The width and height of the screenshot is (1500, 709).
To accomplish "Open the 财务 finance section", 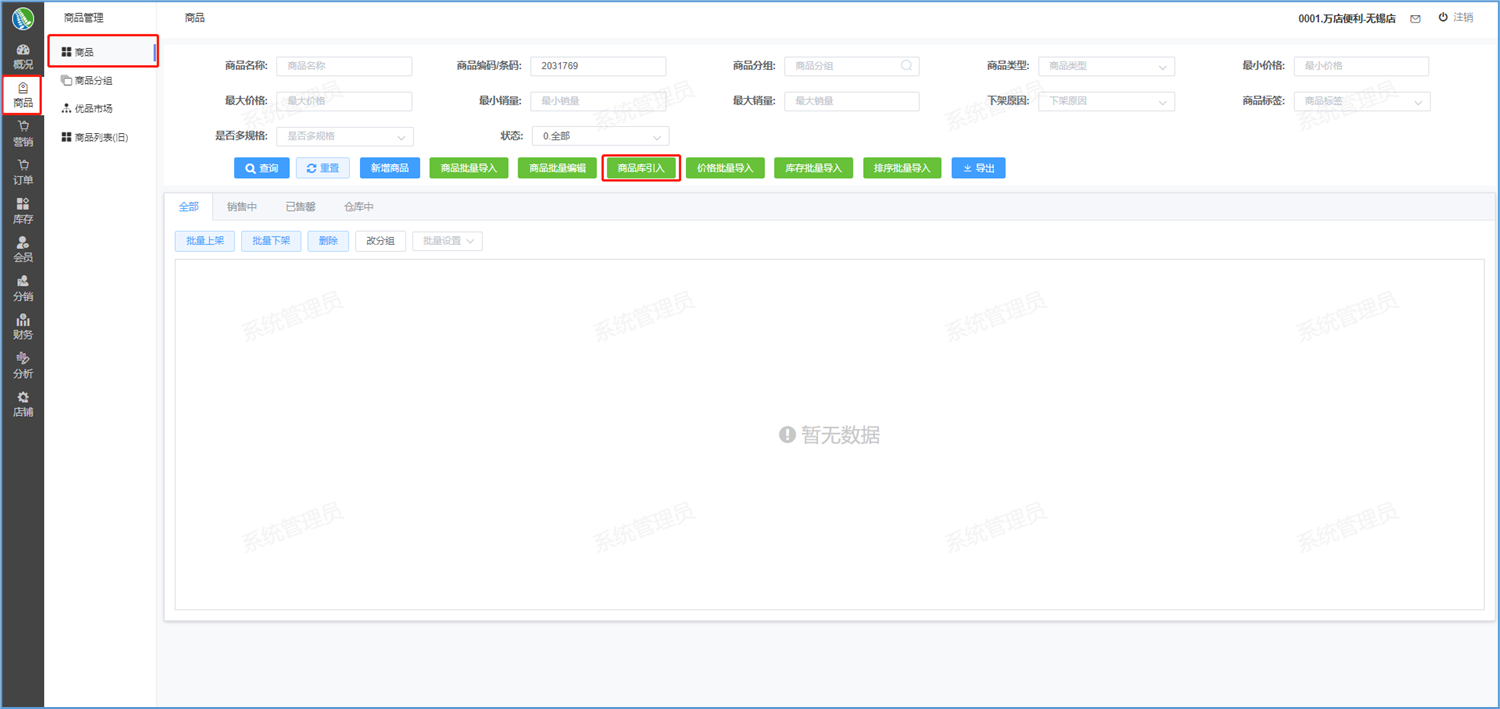I will point(22,327).
